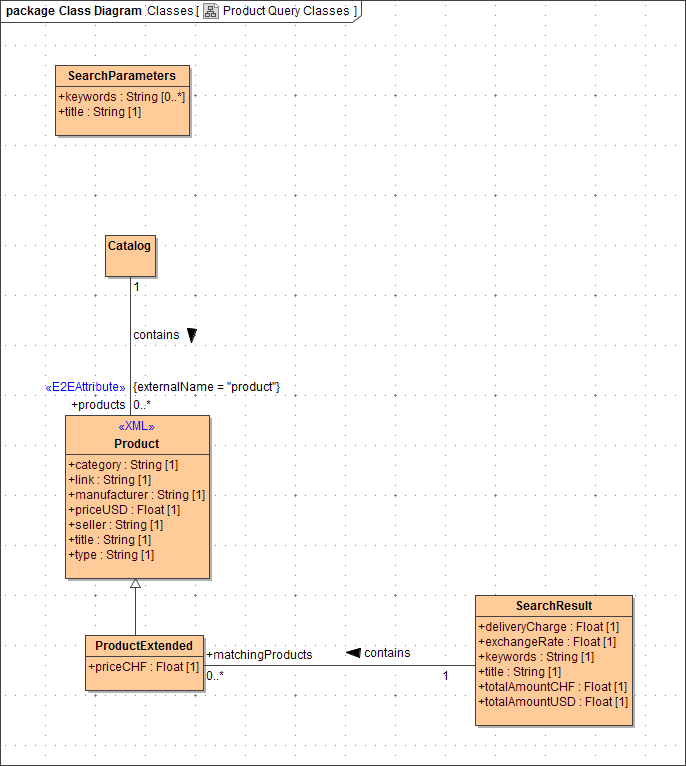Viewport: 686px width, 766px height.
Task: Select the SearchParameters class header
Action: tap(122, 76)
